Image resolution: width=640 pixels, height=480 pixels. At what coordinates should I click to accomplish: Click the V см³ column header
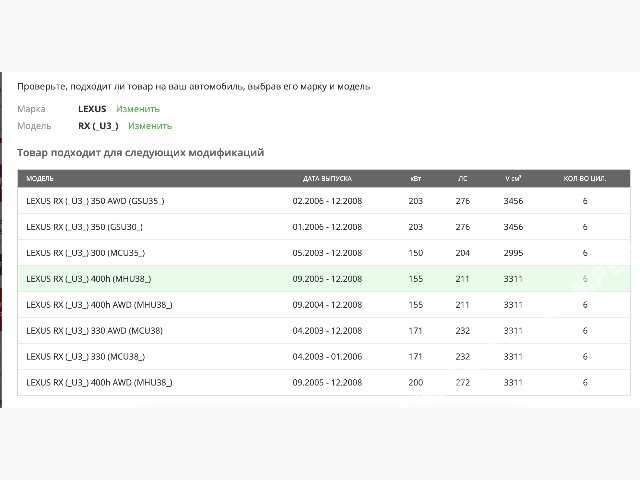coord(513,178)
